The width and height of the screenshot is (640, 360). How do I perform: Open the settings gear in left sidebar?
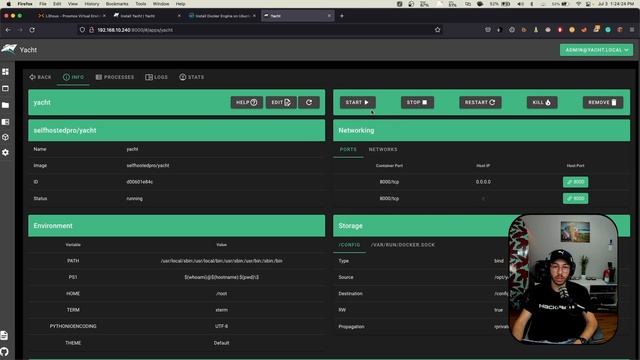[x=5, y=152]
